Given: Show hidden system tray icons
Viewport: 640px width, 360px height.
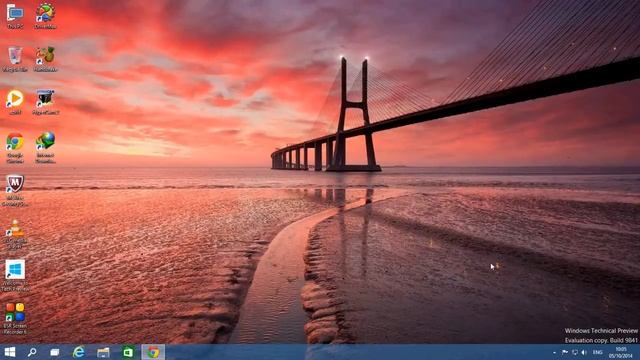Looking at the screenshot, I should 554,352.
